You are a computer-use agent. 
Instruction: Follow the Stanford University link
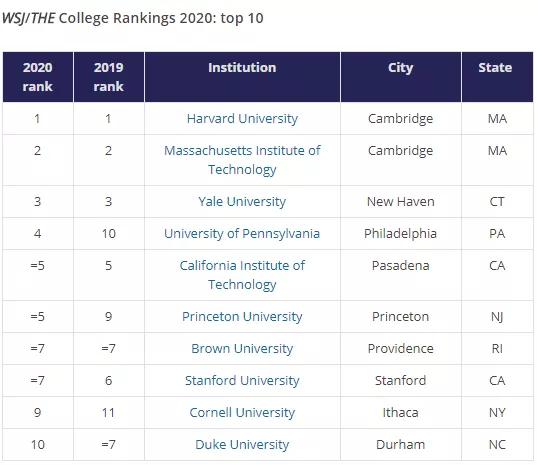[242, 381]
